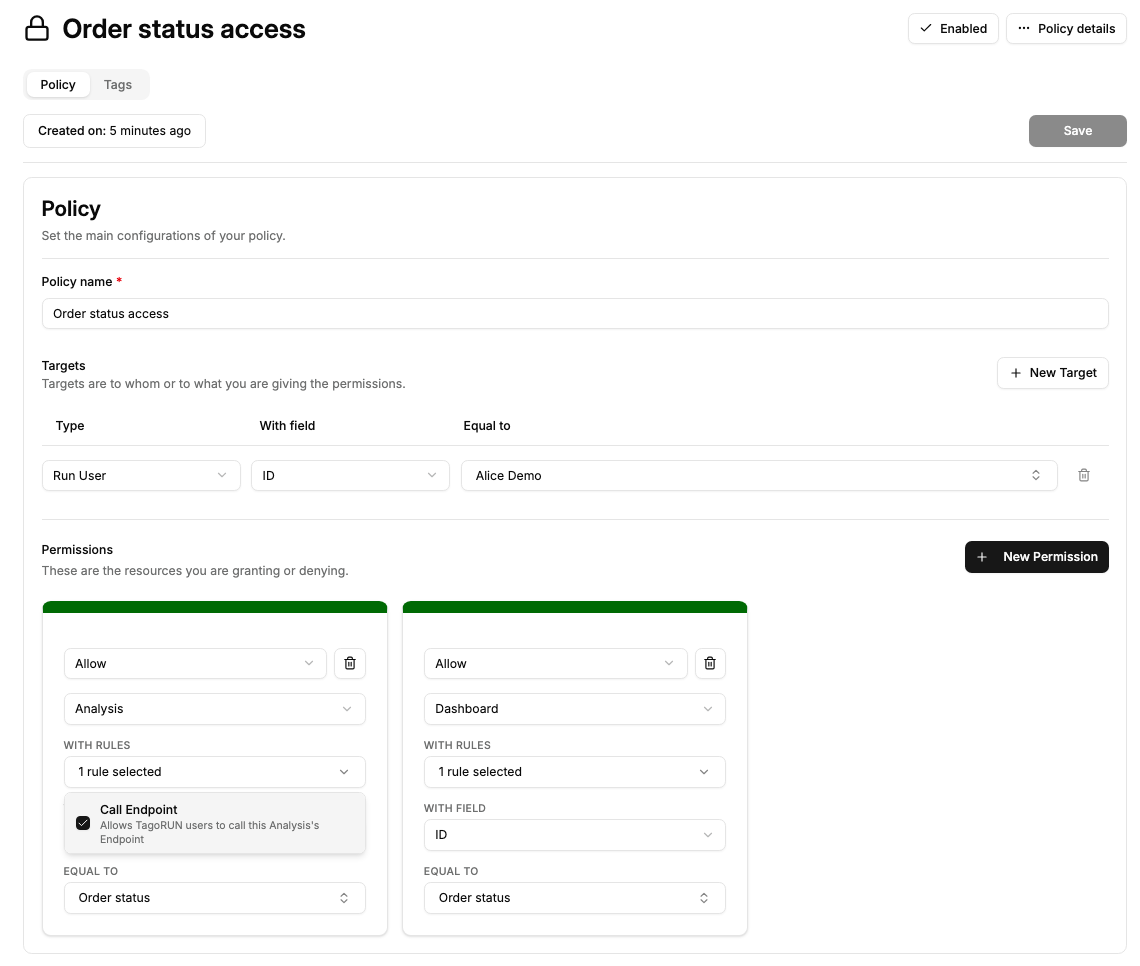Click the Save button
The height and width of the screenshot is (966, 1140).
(1077, 131)
